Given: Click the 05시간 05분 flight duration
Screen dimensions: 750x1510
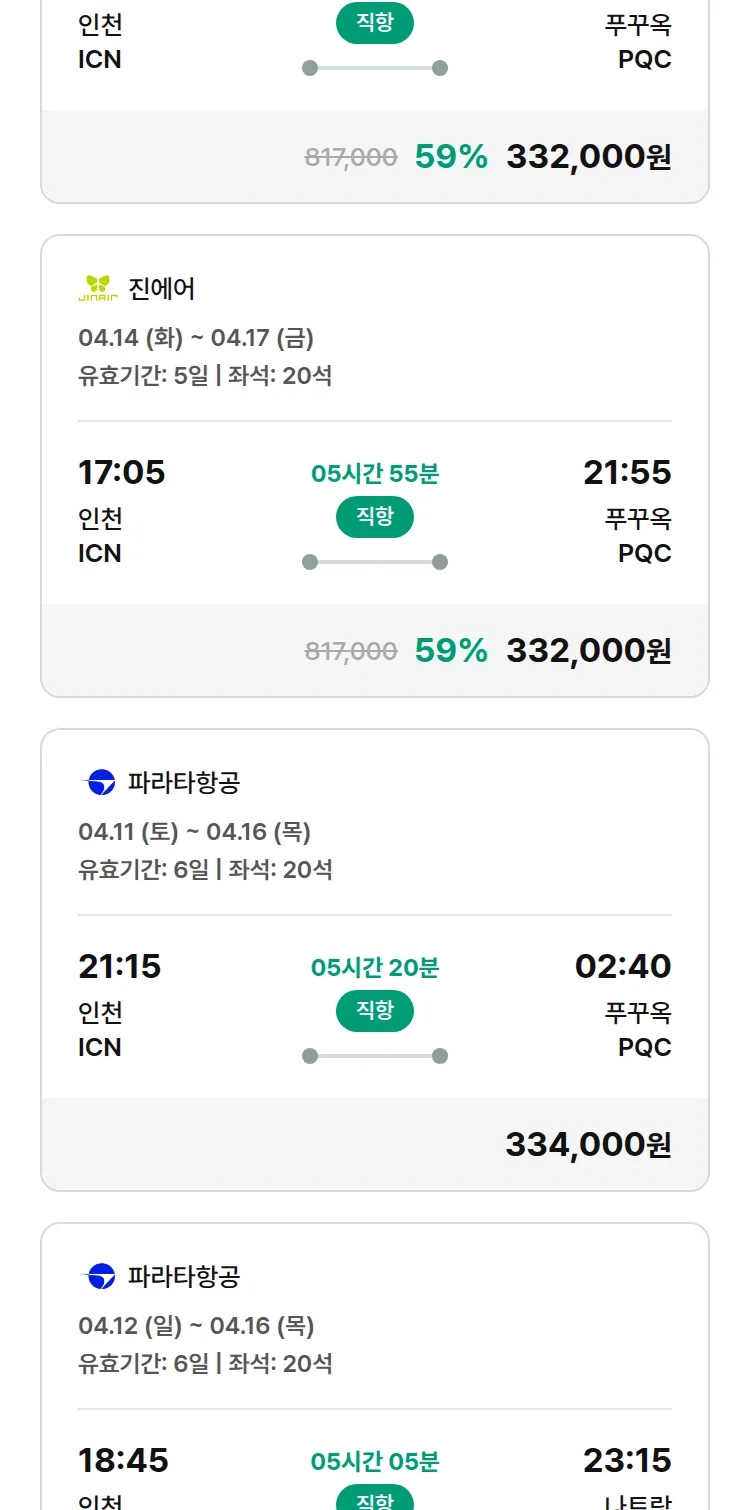Looking at the screenshot, I should (375, 1461).
